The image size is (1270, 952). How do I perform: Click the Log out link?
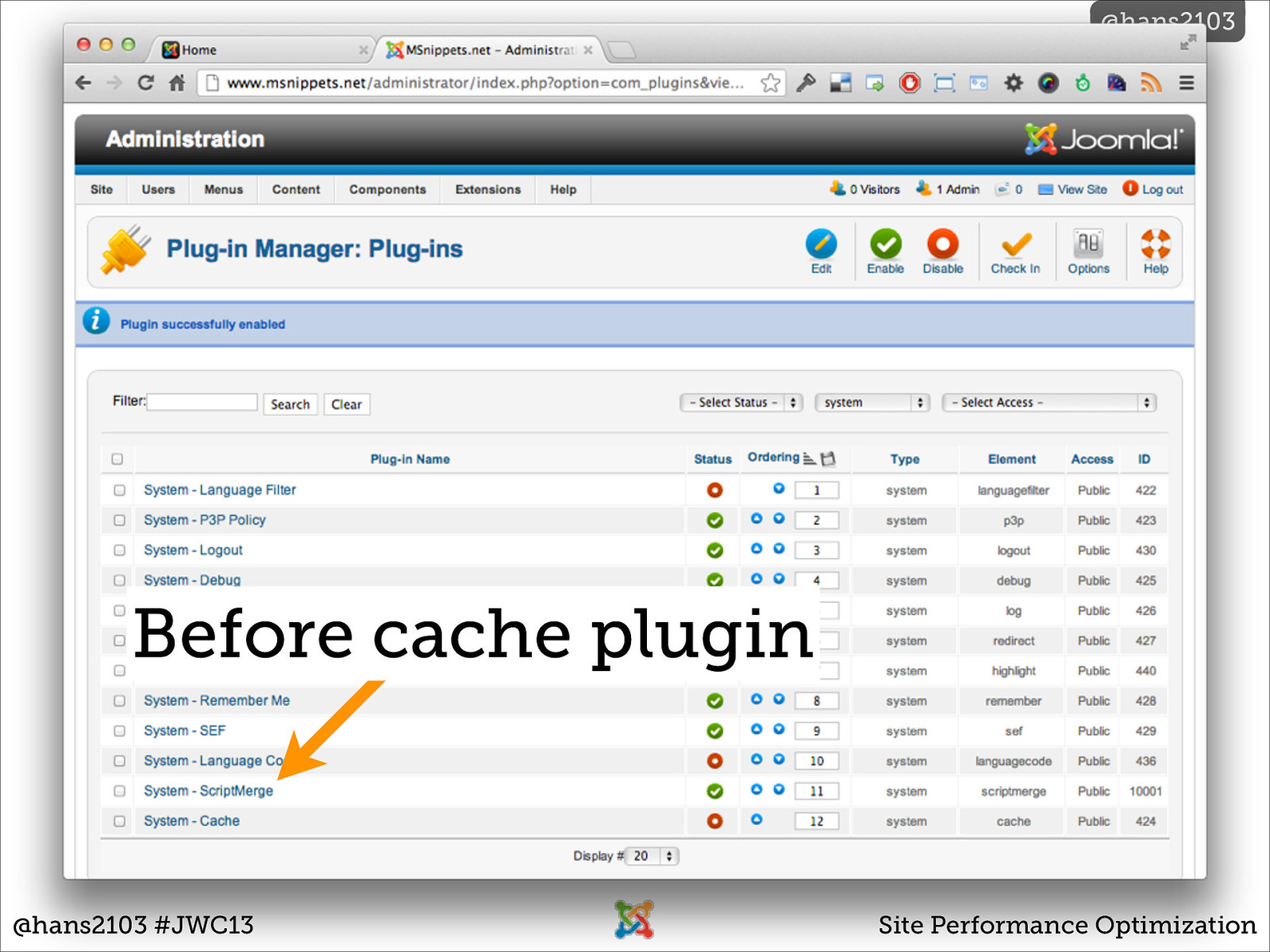1153,190
